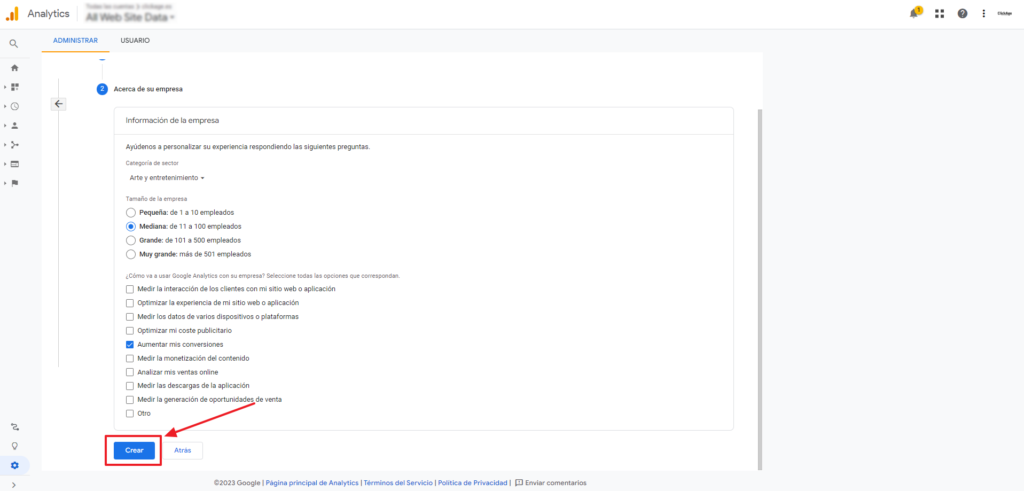Select Muy grande company size radio
Viewport: 1024px width, 491px height.
[x=131, y=254]
